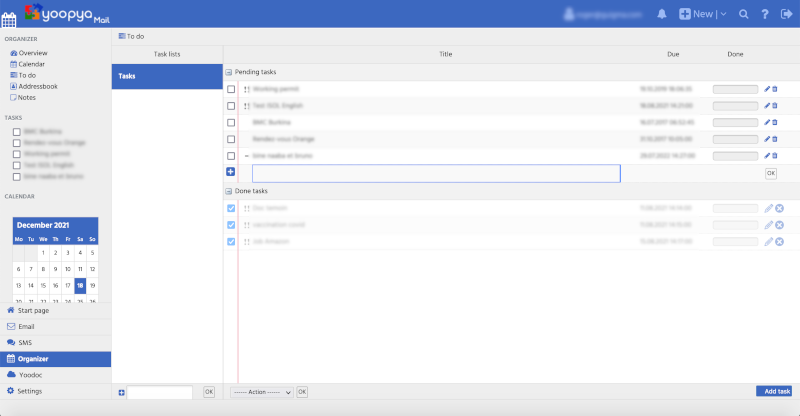Check the first task in the sidebar Tasks list
The height and width of the screenshot is (416, 800).
tap(16, 130)
